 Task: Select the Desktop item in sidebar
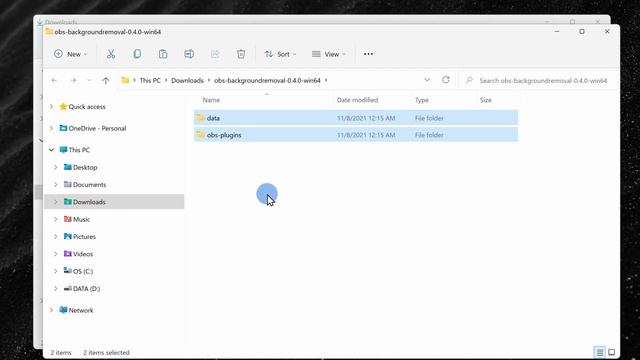click(85, 167)
